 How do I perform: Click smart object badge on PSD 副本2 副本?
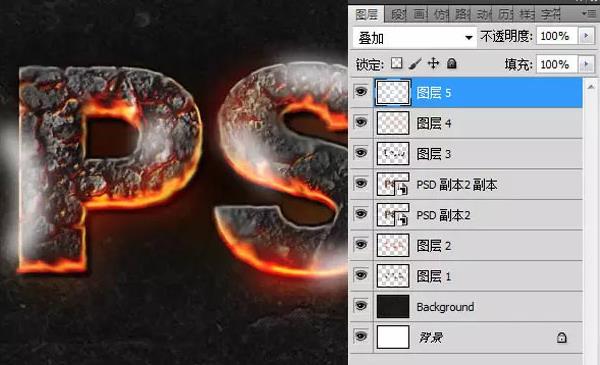[401, 189]
